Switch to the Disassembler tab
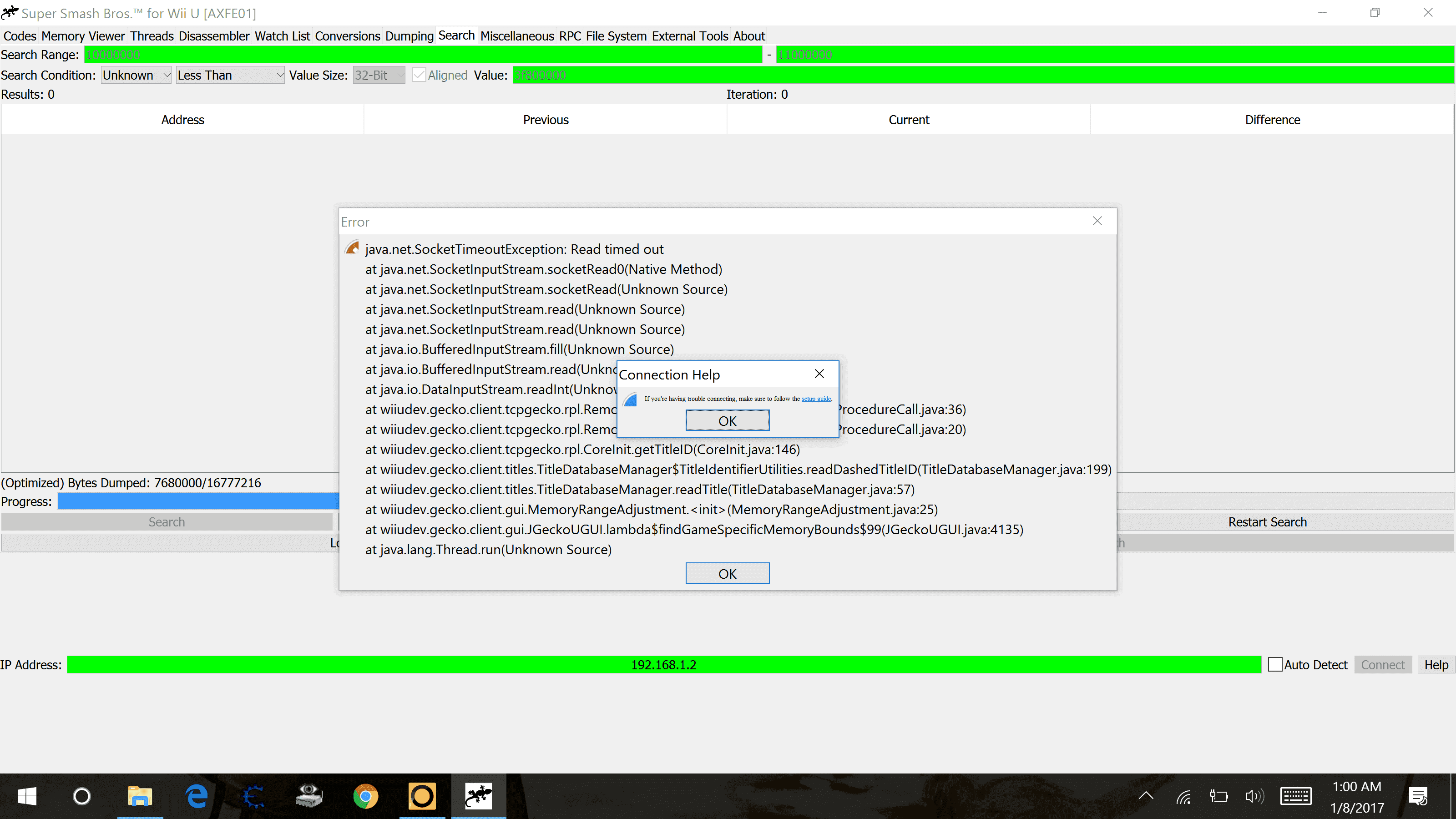Image resolution: width=1456 pixels, height=819 pixels. [214, 36]
